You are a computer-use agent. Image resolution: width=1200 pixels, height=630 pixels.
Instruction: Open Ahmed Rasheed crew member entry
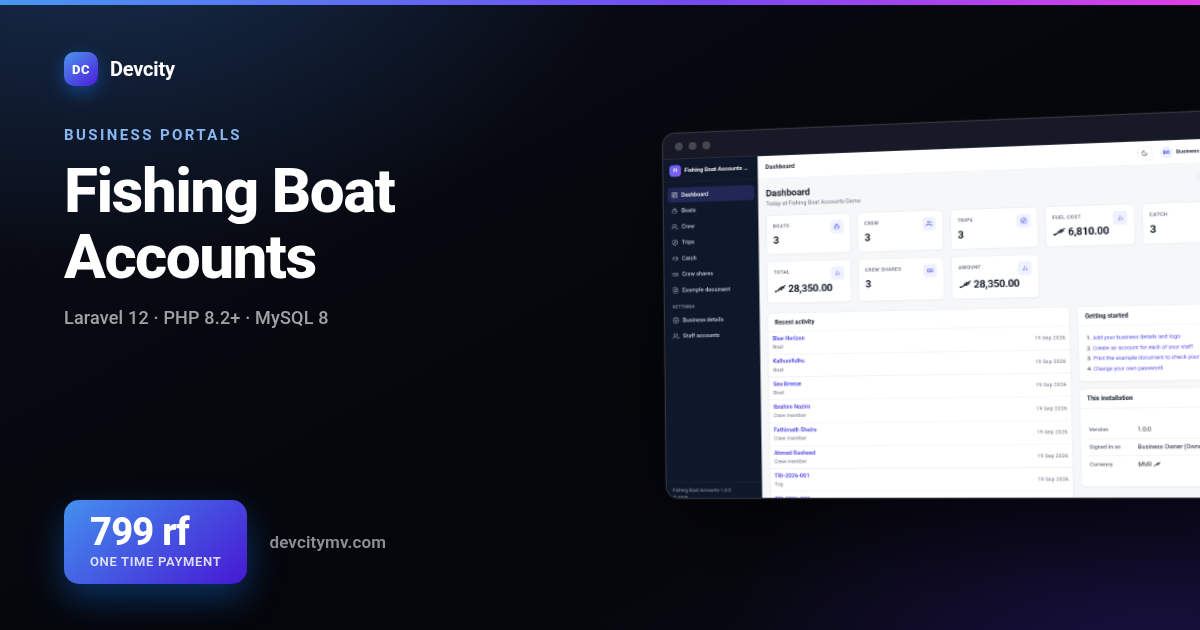[x=795, y=452]
